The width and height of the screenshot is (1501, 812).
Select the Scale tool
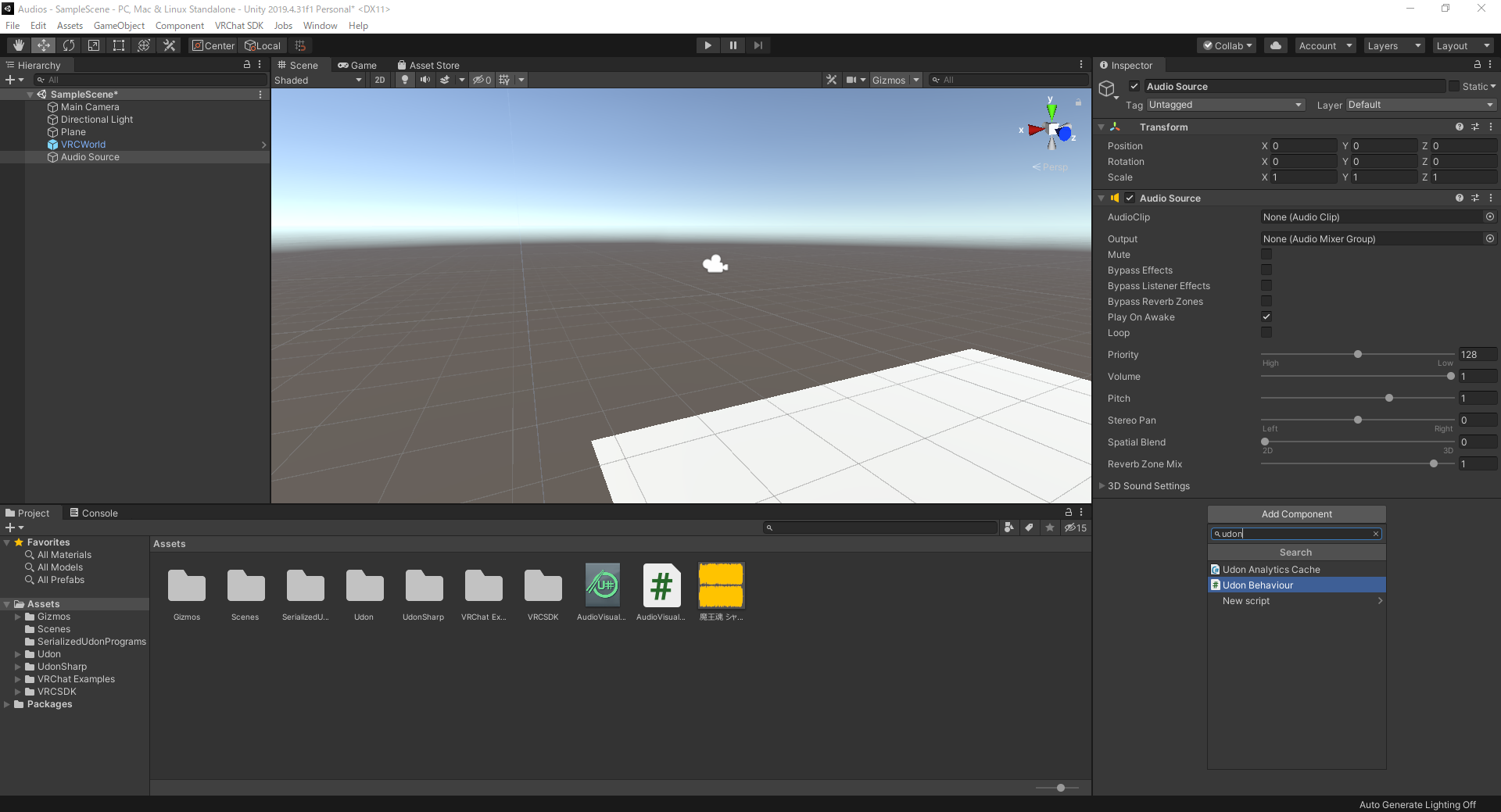coord(94,45)
